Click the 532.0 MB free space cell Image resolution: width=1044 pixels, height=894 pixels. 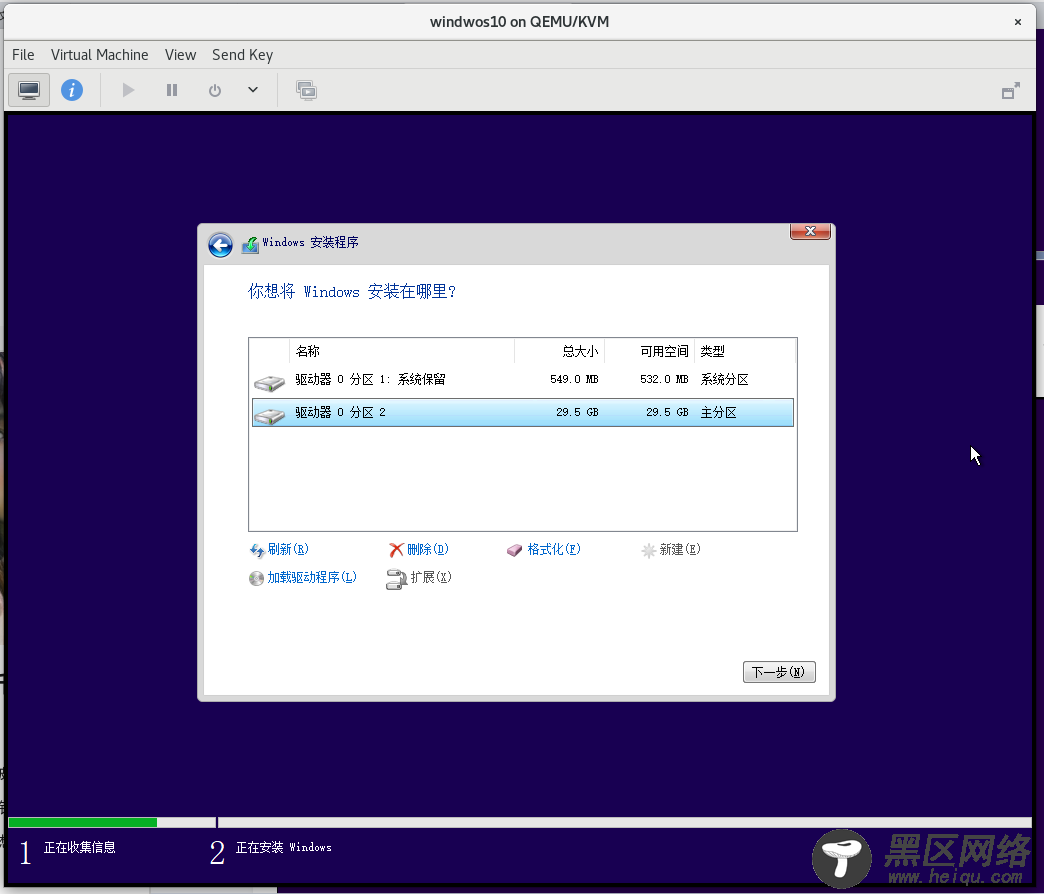pos(664,379)
